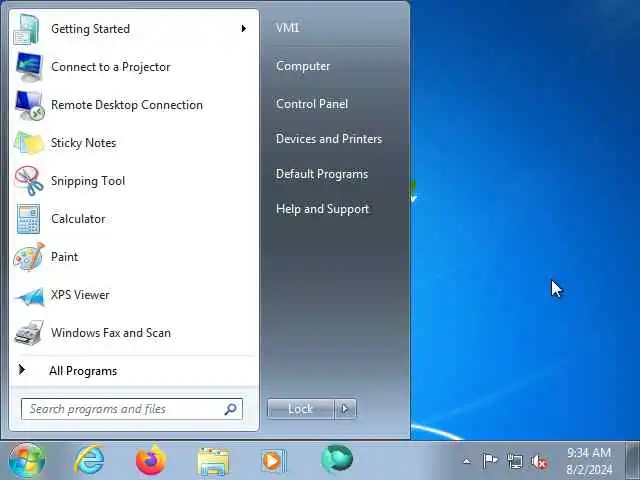Image resolution: width=640 pixels, height=480 pixels.
Task: Click the search magnifier icon
Action: click(x=231, y=409)
